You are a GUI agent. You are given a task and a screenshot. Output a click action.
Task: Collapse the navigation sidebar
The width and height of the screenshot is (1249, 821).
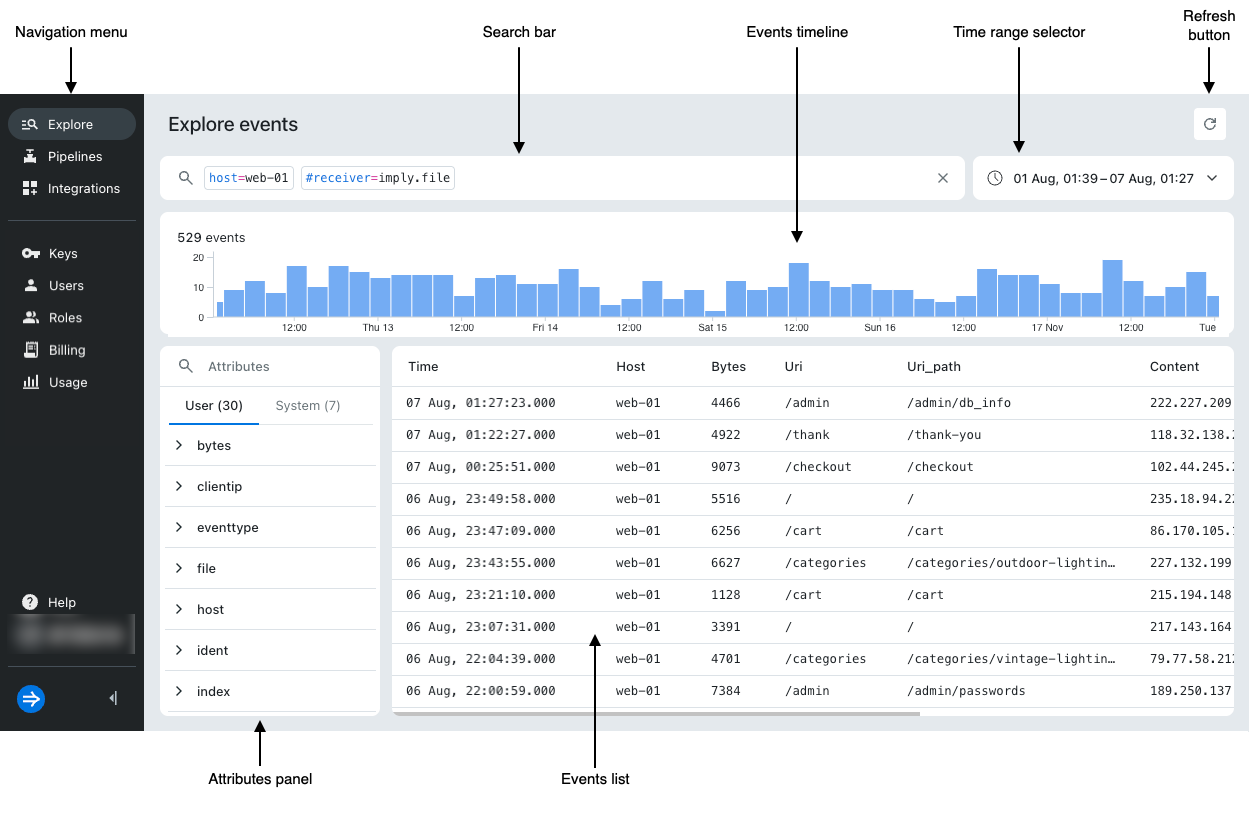[113, 699]
